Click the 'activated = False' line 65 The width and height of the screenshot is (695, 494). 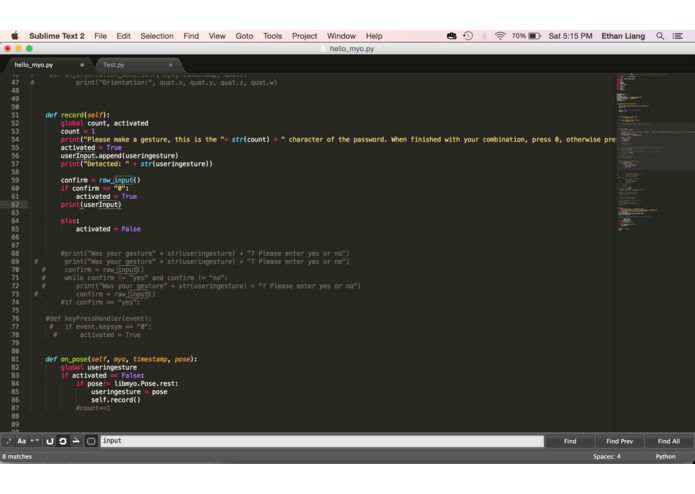click(108, 229)
